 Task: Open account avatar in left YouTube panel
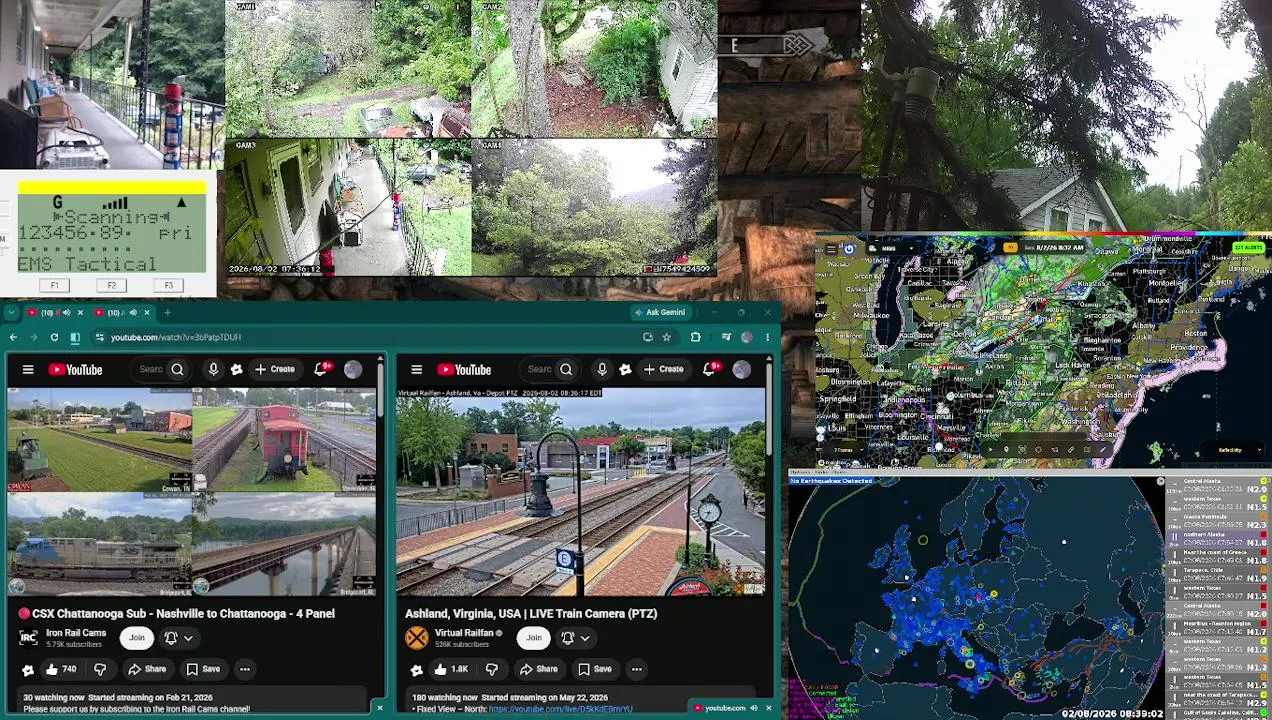[353, 370]
